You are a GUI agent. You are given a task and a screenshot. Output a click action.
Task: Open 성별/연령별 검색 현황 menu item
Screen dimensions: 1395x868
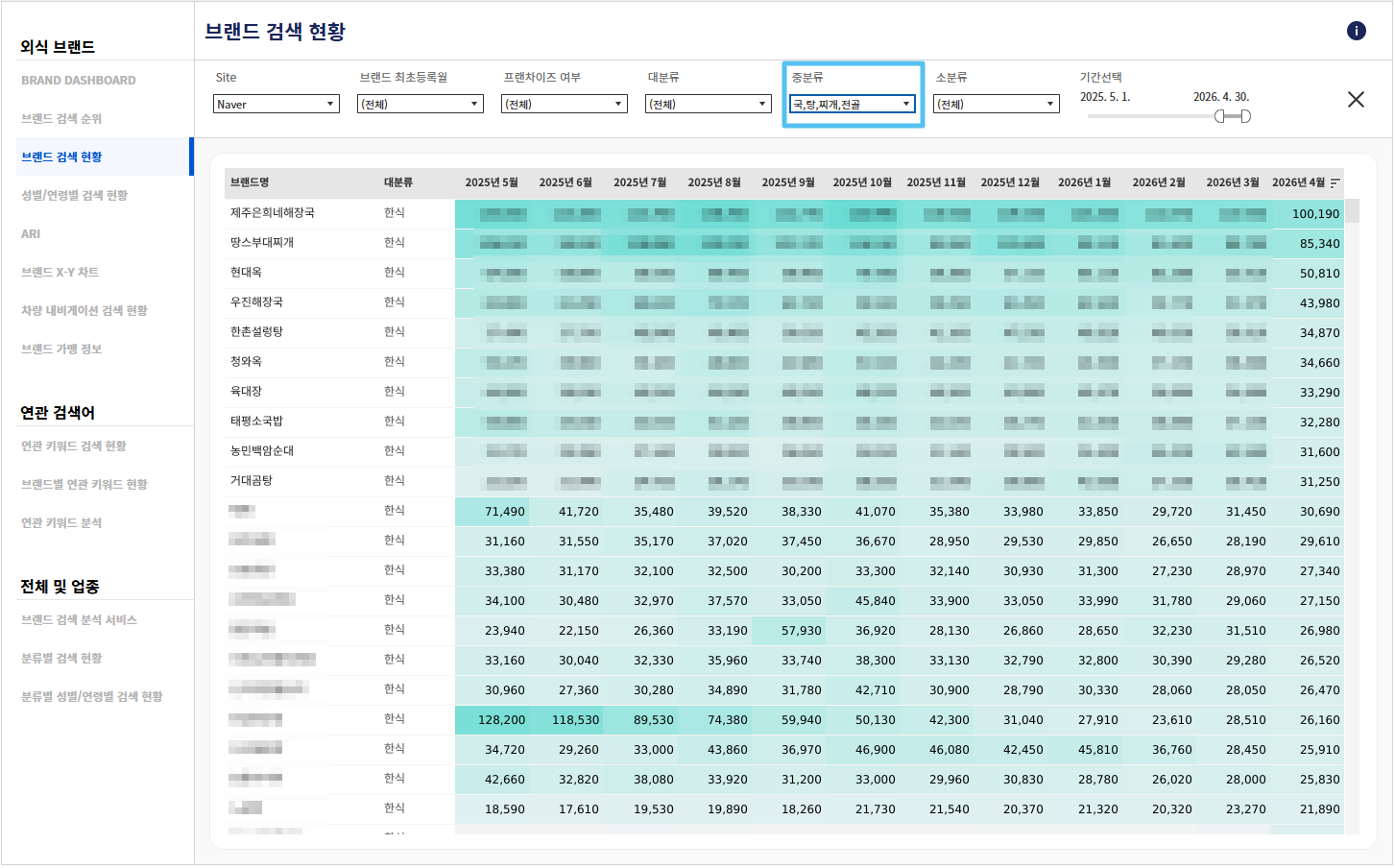coord(74,195)
